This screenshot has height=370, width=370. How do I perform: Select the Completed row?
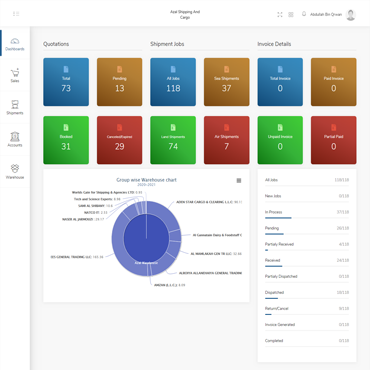tap(307, 341)
